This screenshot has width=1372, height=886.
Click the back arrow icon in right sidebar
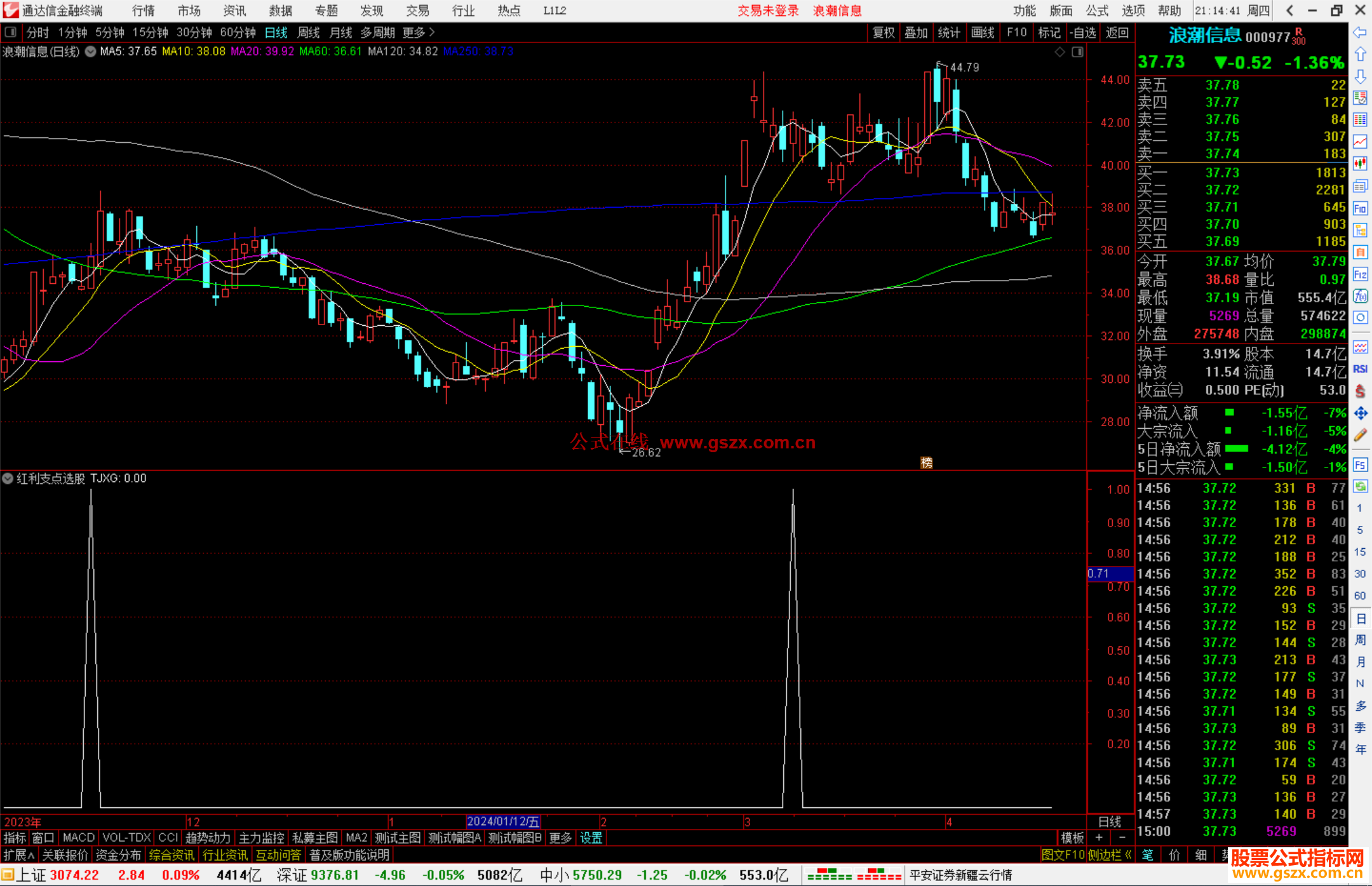click(1360, 32)
